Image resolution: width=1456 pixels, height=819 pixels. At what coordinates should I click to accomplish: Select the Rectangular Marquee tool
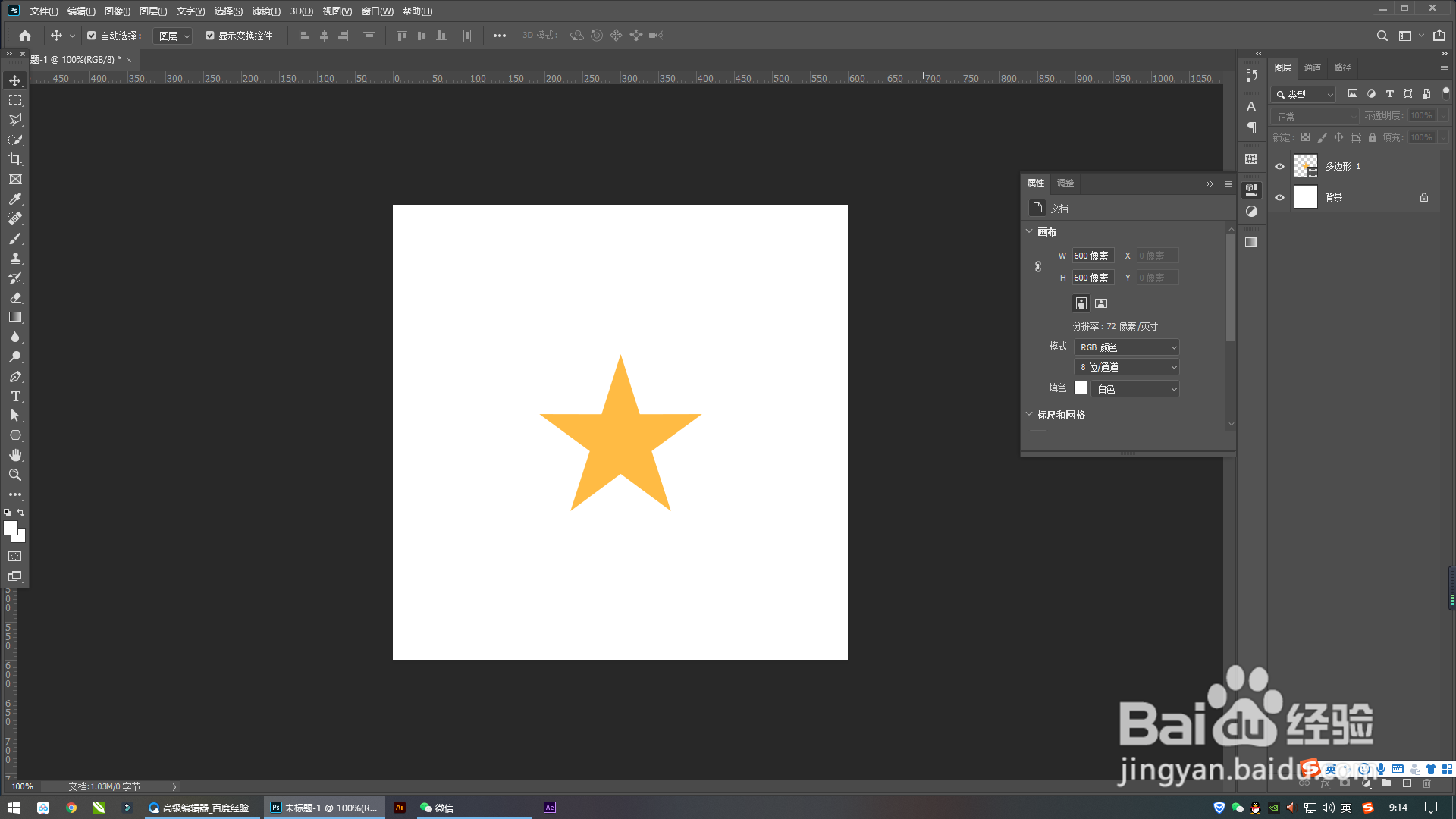click(15, 100)
